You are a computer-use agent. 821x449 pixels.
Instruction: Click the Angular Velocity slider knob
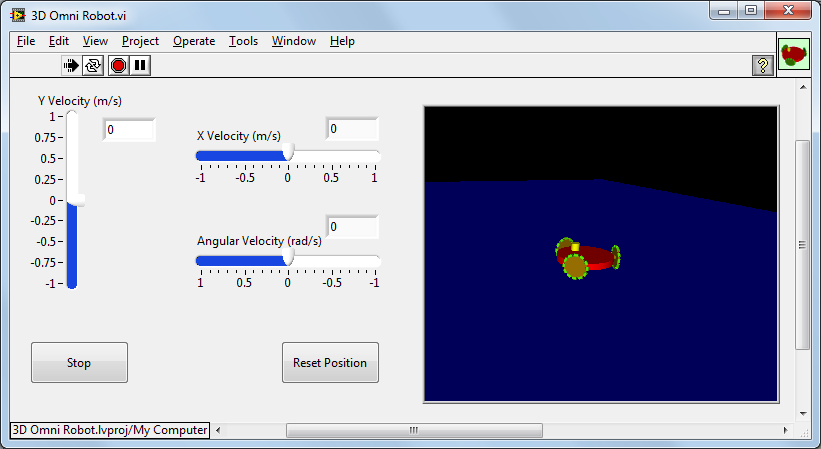(288, 258)
